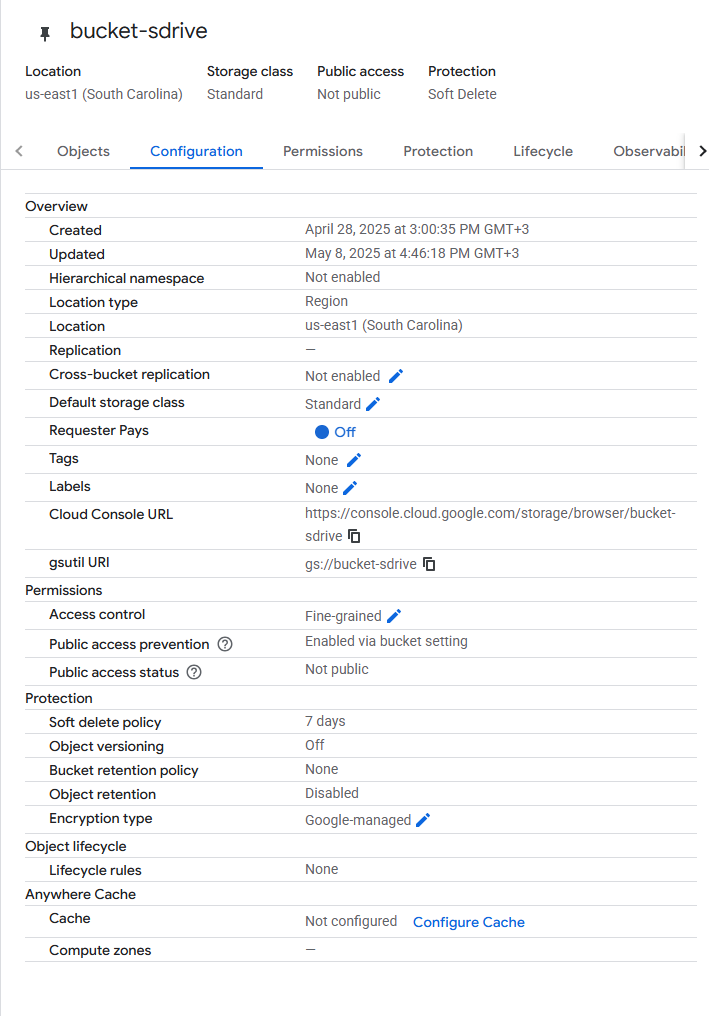Select the Configuration tab
Image resolution: width=709 pixels, height=1016 pixels.
[196, 151]
